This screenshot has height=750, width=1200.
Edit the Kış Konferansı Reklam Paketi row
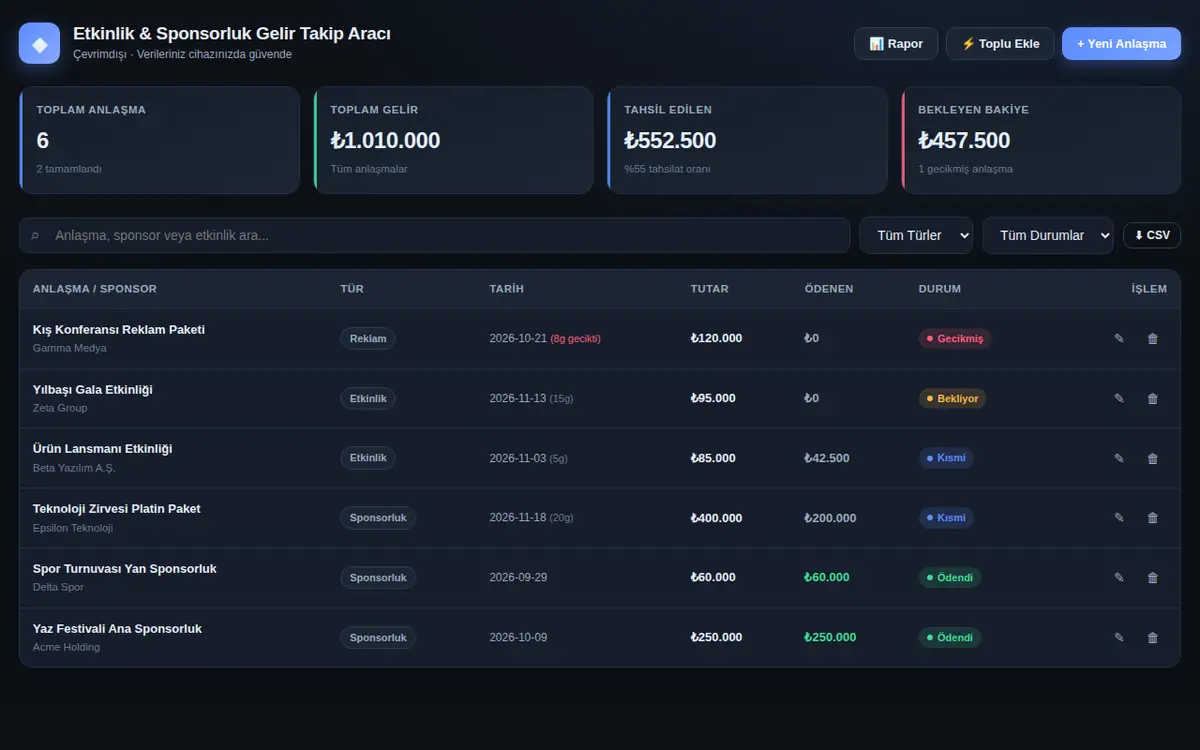click(1119, 339)
